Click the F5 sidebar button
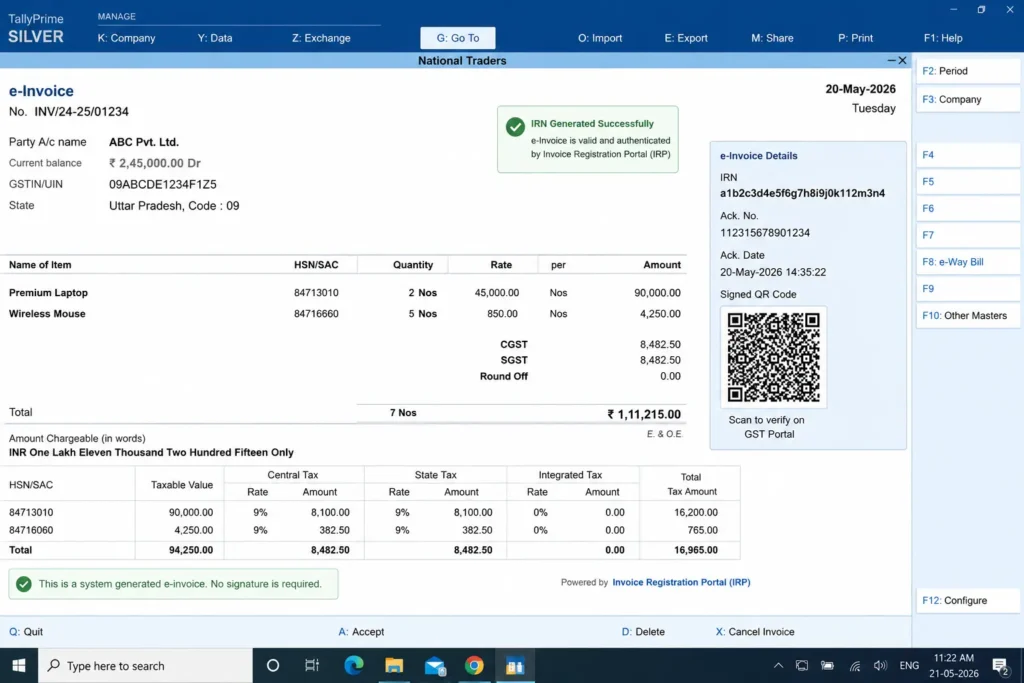 tap(968, 182)
